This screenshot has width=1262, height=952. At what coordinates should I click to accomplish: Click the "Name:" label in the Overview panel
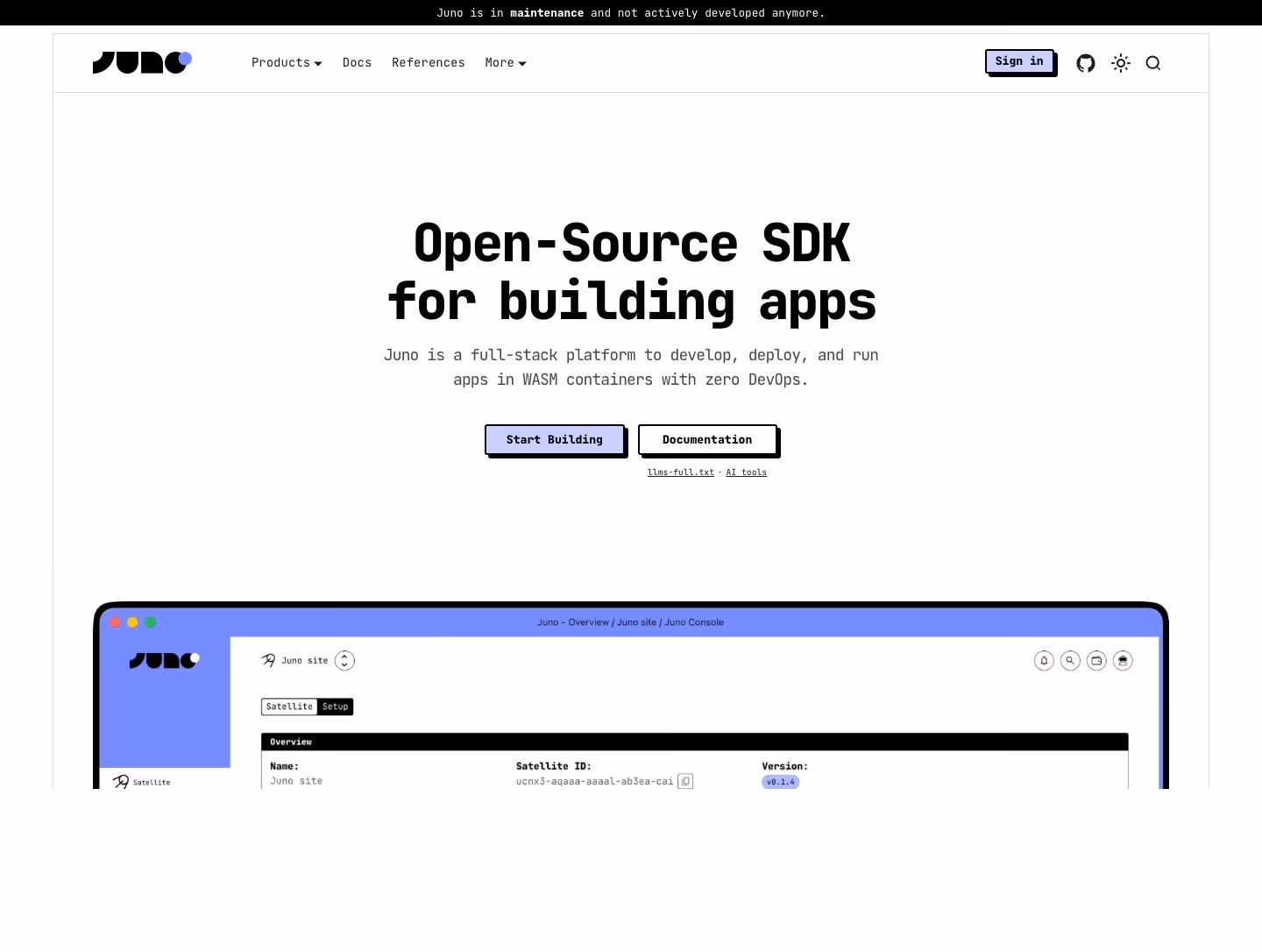[x=285, y=766]
